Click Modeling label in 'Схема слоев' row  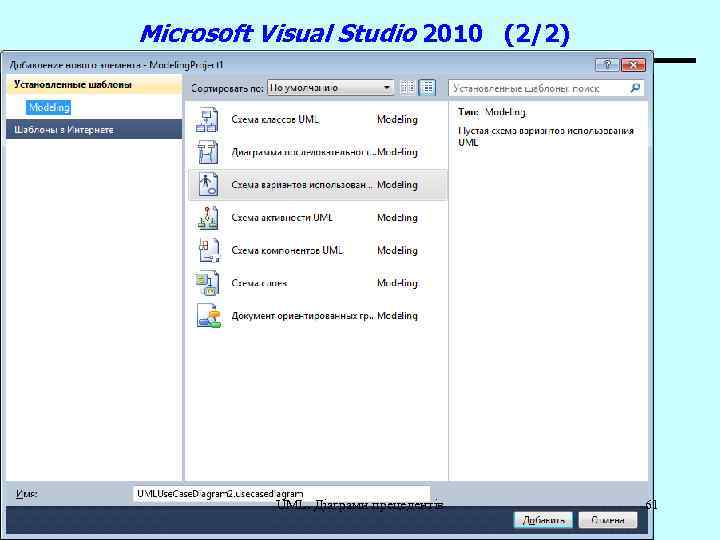pyautogui.click(x=397, y=283)
